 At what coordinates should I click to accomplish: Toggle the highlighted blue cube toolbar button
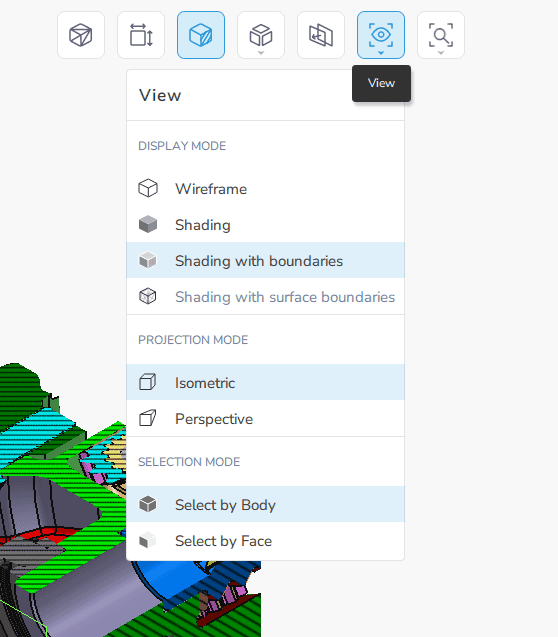point(201,35)
